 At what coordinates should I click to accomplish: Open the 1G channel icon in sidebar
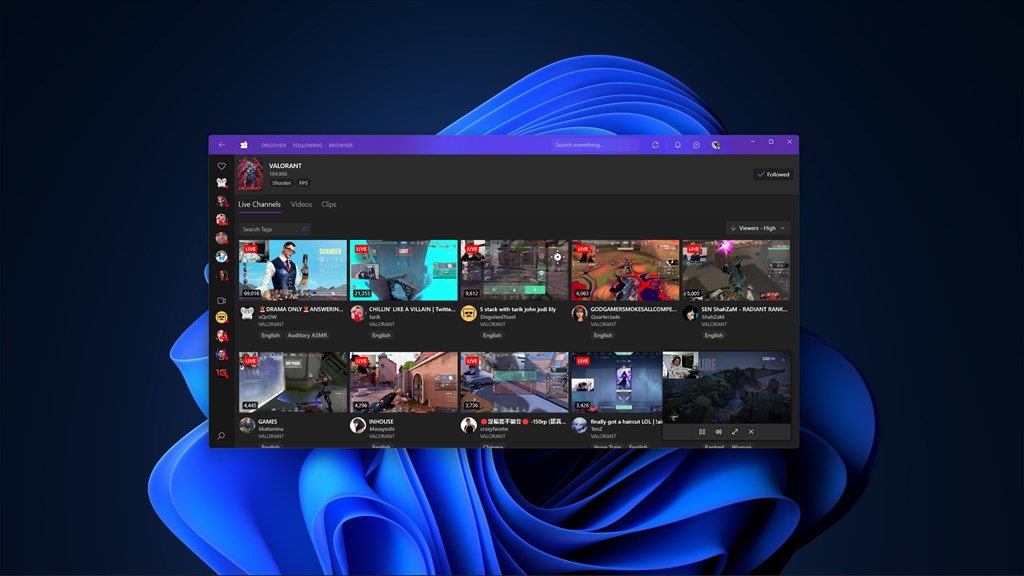[x=222, y=373]
